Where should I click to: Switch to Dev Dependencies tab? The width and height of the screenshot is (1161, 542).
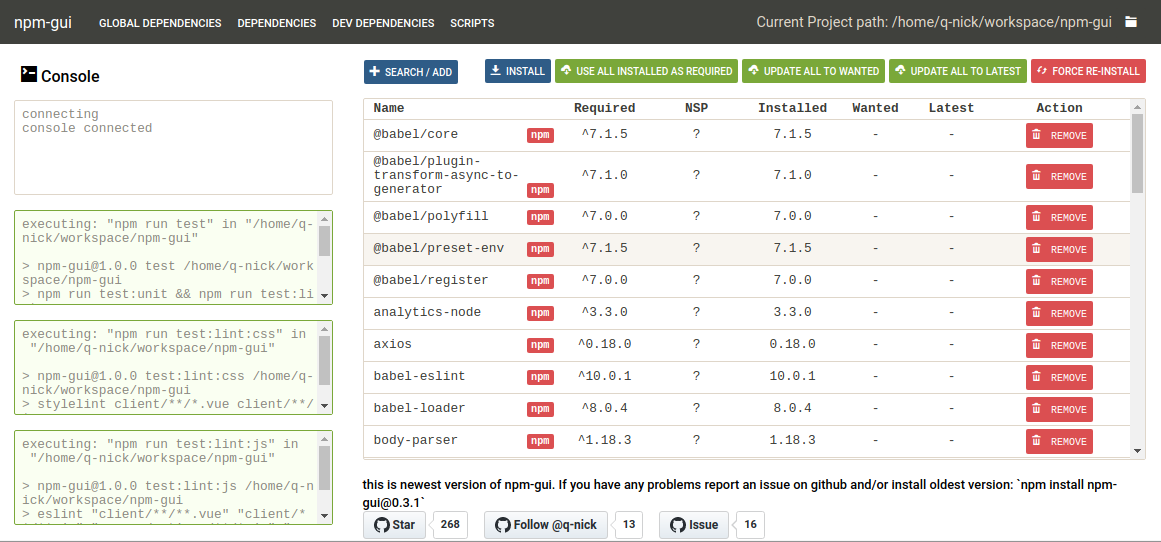(x=384, y=23)
